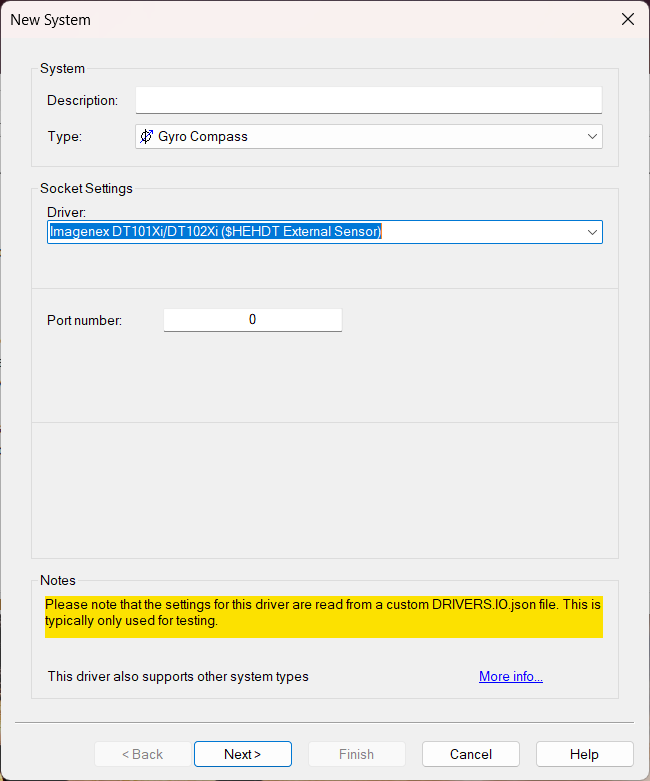Click into the Description text field
The image size is (650, 781).
pyautogui.click(x=368, y=100)
